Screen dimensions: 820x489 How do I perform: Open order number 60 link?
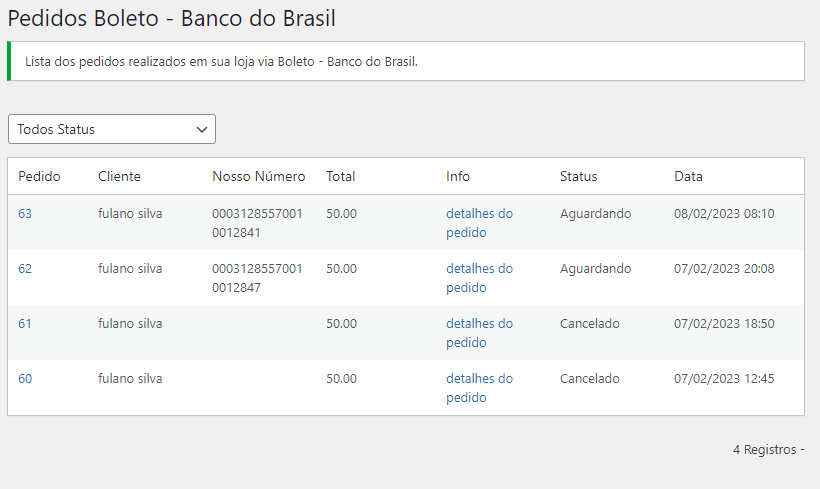(25, 378)
